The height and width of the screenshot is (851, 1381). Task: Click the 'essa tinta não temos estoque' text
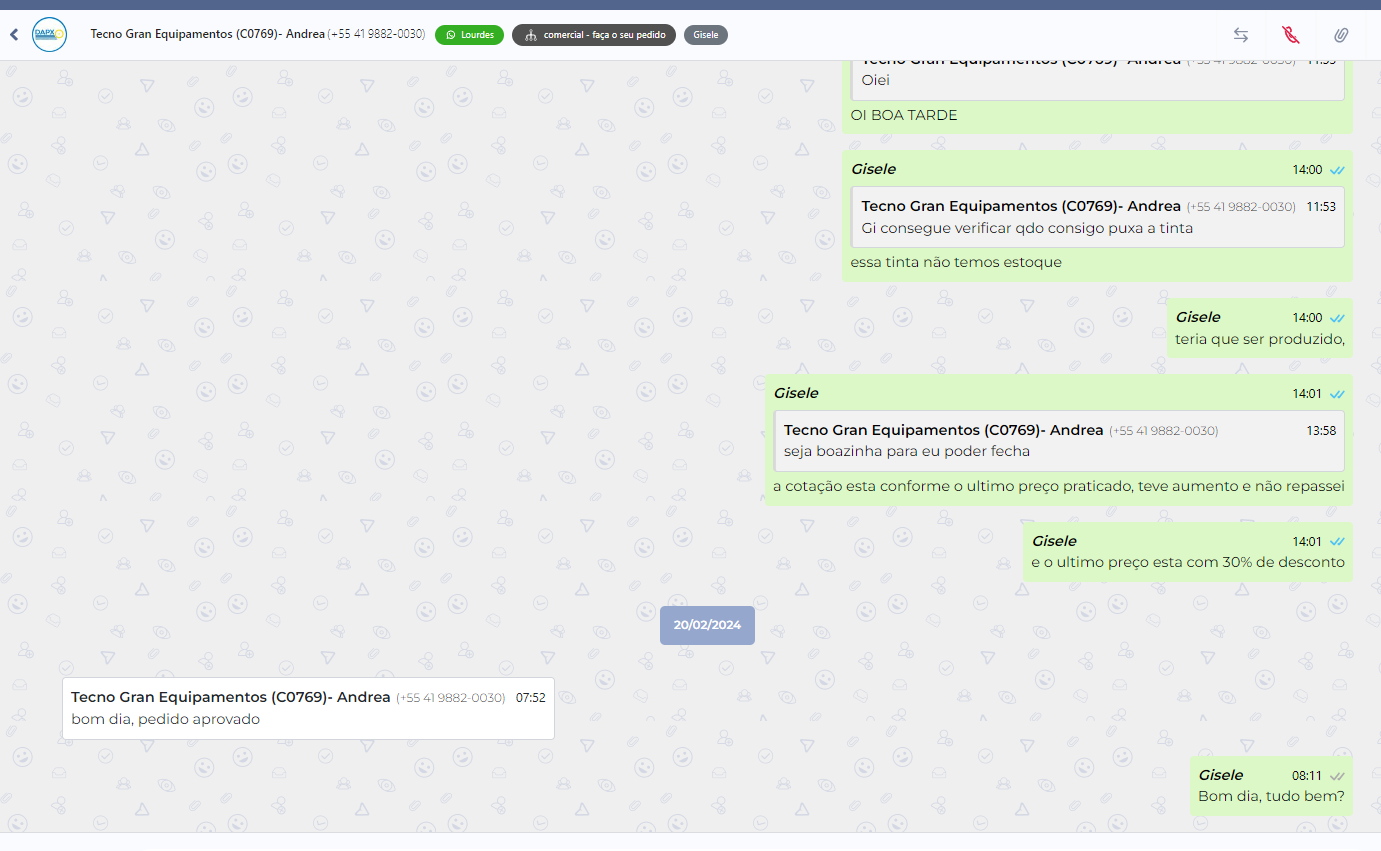click(955, 262)
